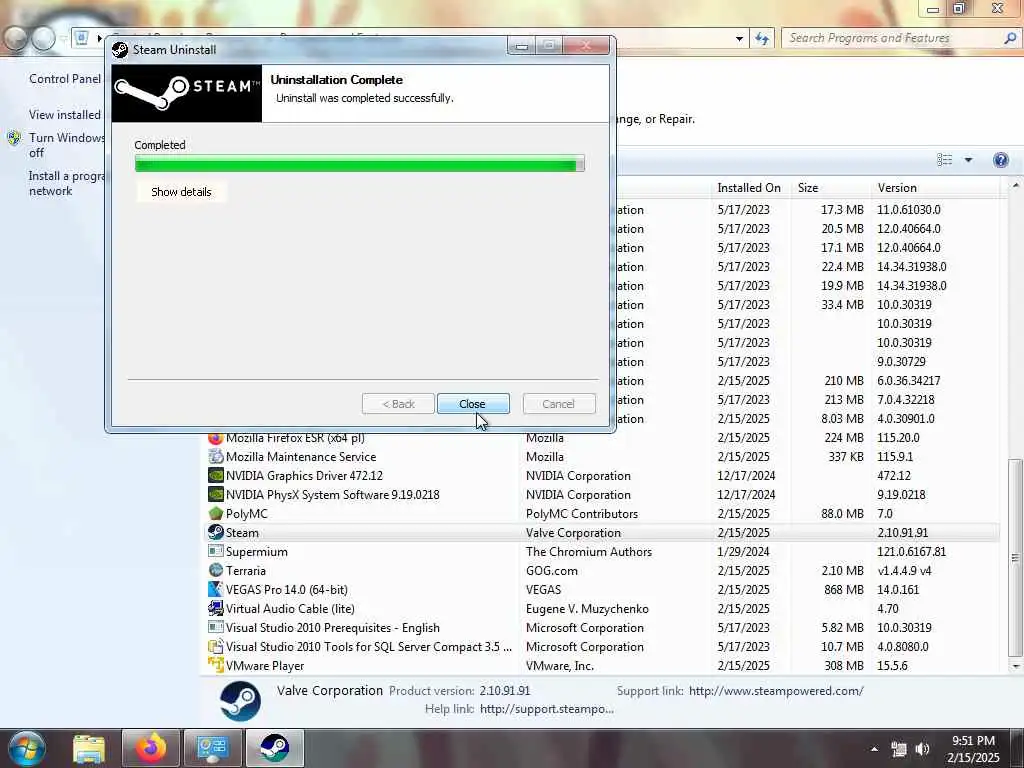Viewport: 1024px width, 768px height.
Task: Open the Programs and Features help icon
Action: point(1000,160)
